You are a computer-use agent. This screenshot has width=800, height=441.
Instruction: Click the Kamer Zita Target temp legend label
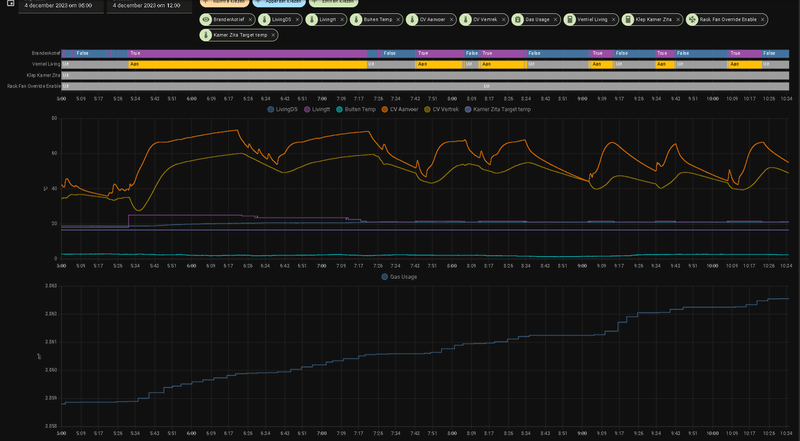point(502,109)
